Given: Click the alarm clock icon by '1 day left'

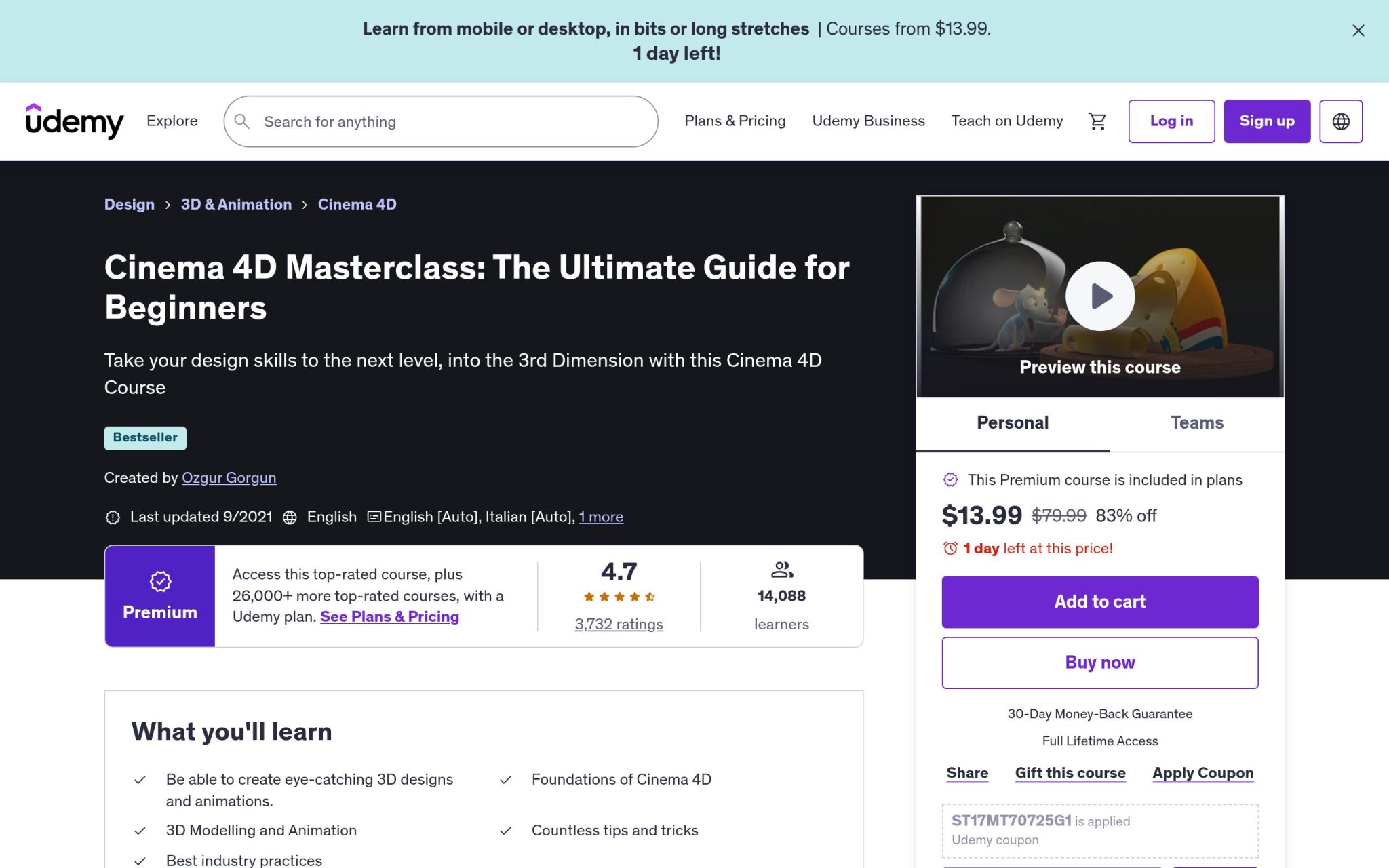Looking at the screenshot, I should coord(950,548).
